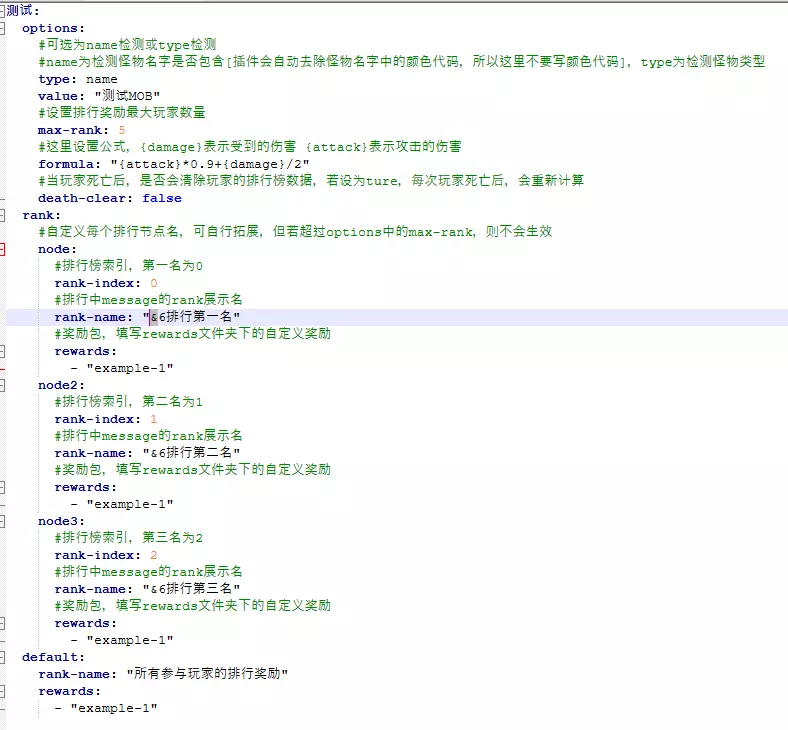
Task: Collapse the rank: block fold marker
Action: click(2, 216)
